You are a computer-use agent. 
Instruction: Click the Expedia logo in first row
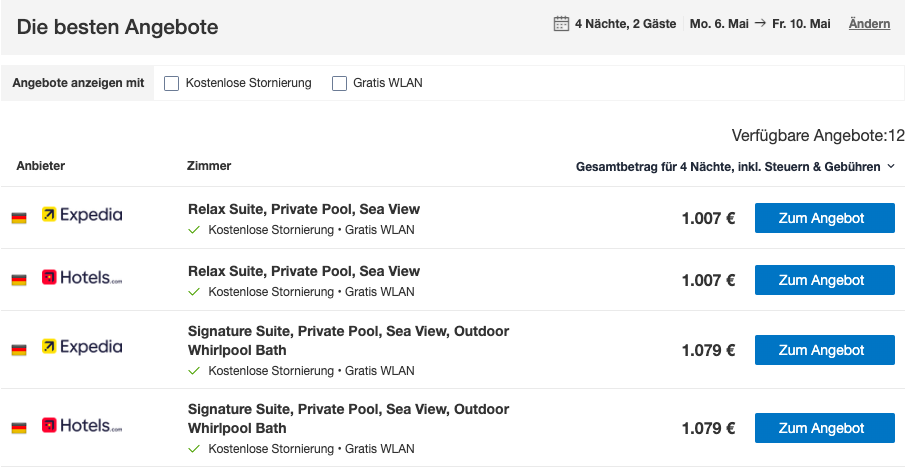[x=82, y=215]
